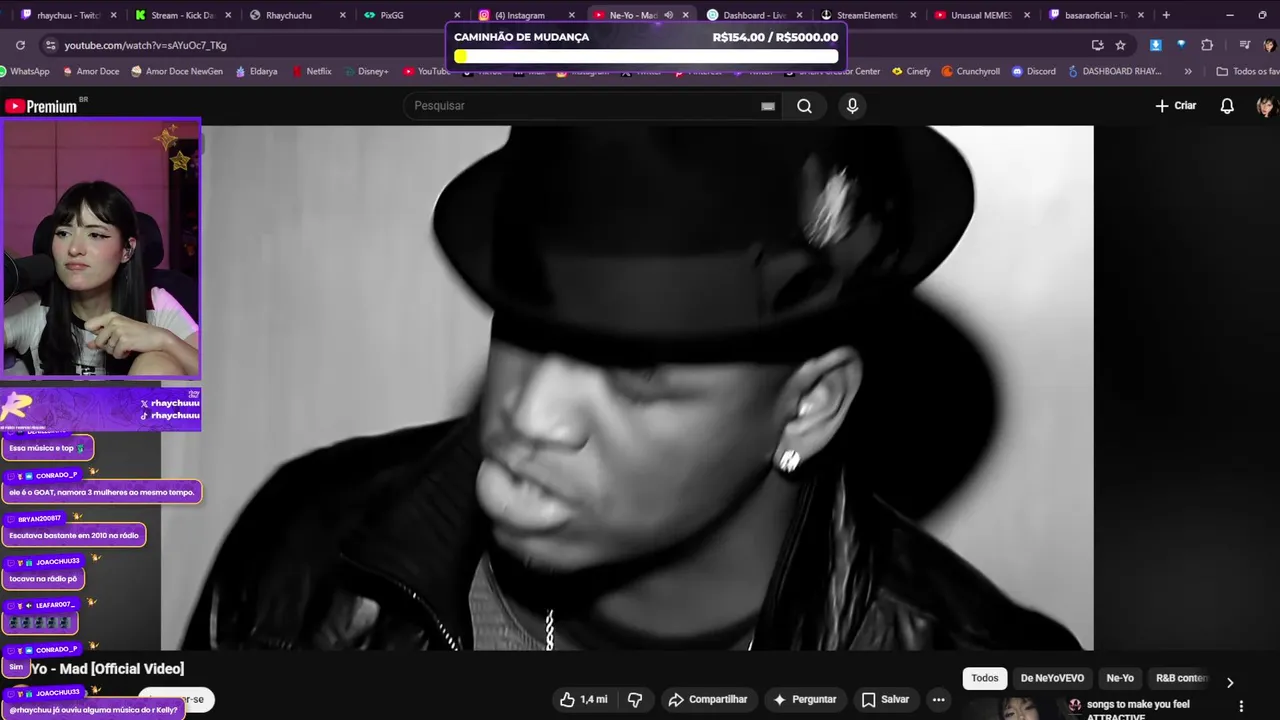This screenshot has width=1280, height=720.
Task: Select the Ne-Yo filter chip
Action: pyautogui.click(x=1120, y=678)
